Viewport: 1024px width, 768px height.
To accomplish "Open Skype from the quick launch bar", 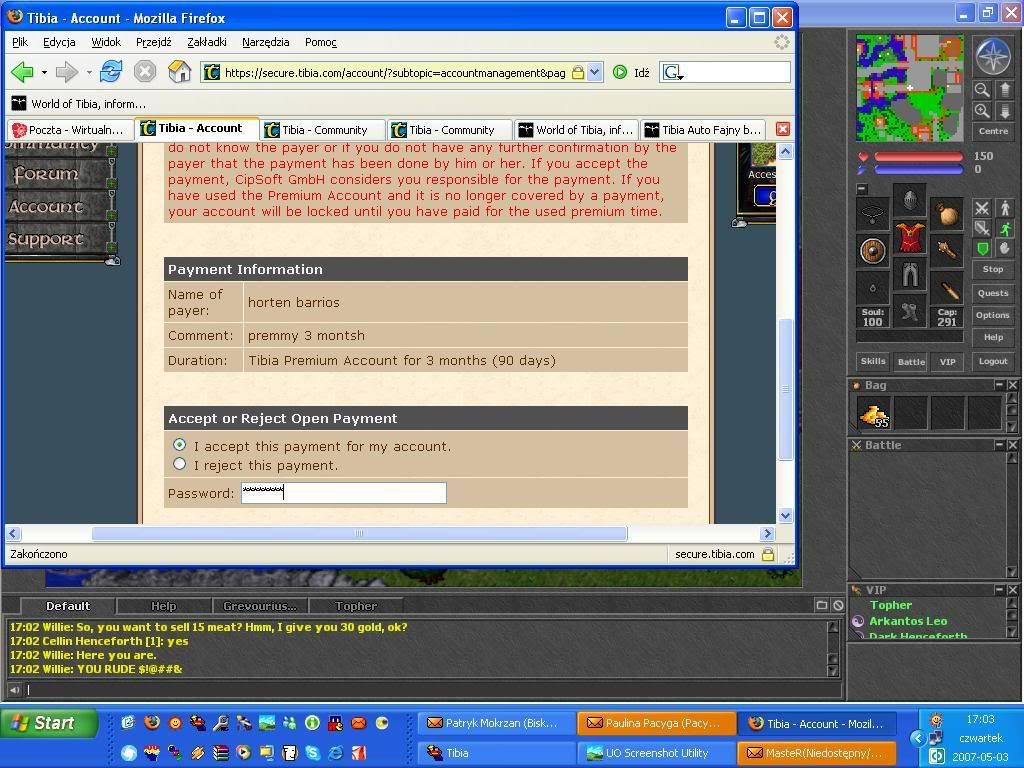I will point(313,752).
